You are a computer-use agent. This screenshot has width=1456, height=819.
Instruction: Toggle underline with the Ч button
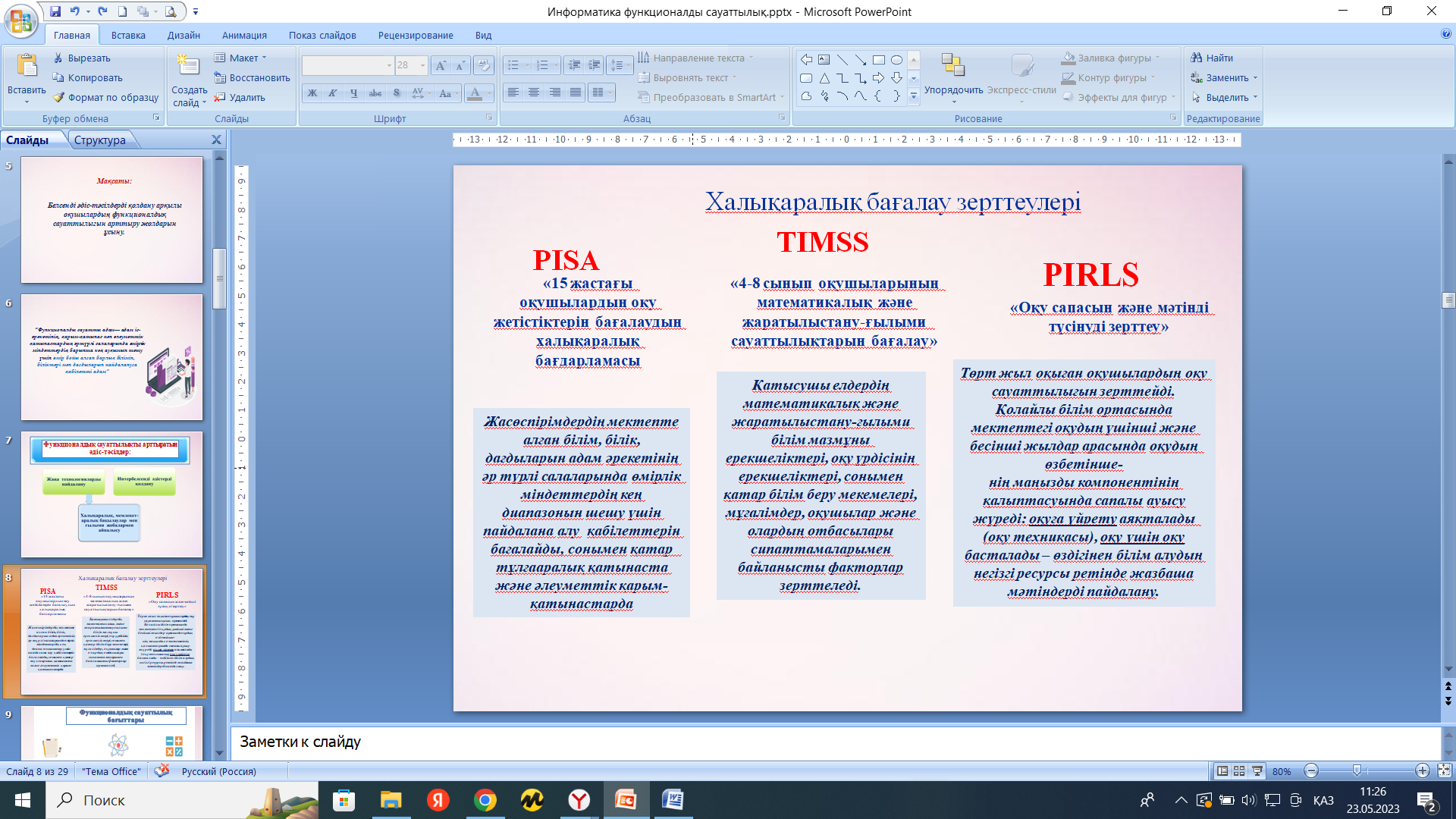tap(353, 92)
